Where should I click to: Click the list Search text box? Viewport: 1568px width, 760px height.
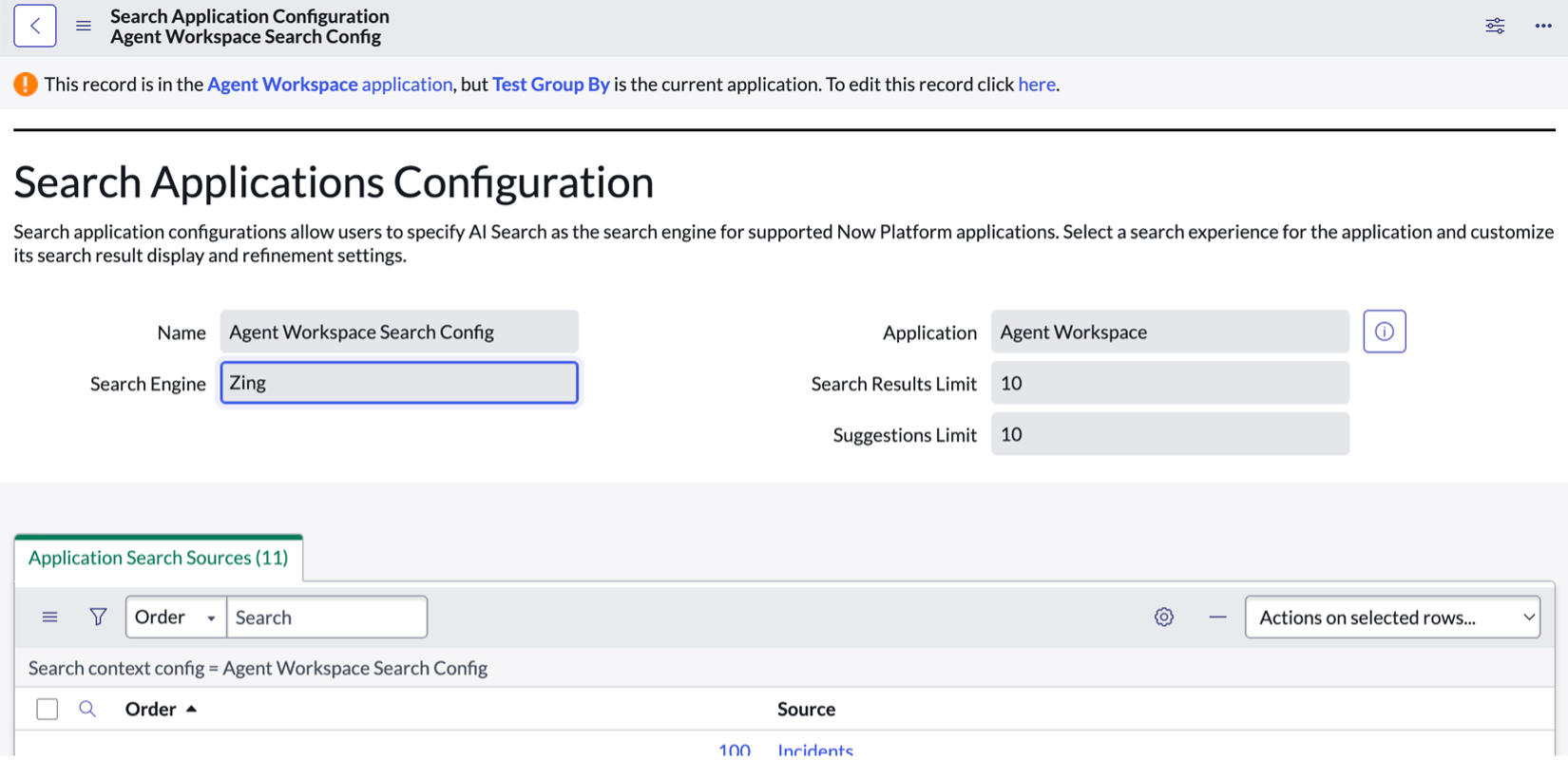[327, 617]
